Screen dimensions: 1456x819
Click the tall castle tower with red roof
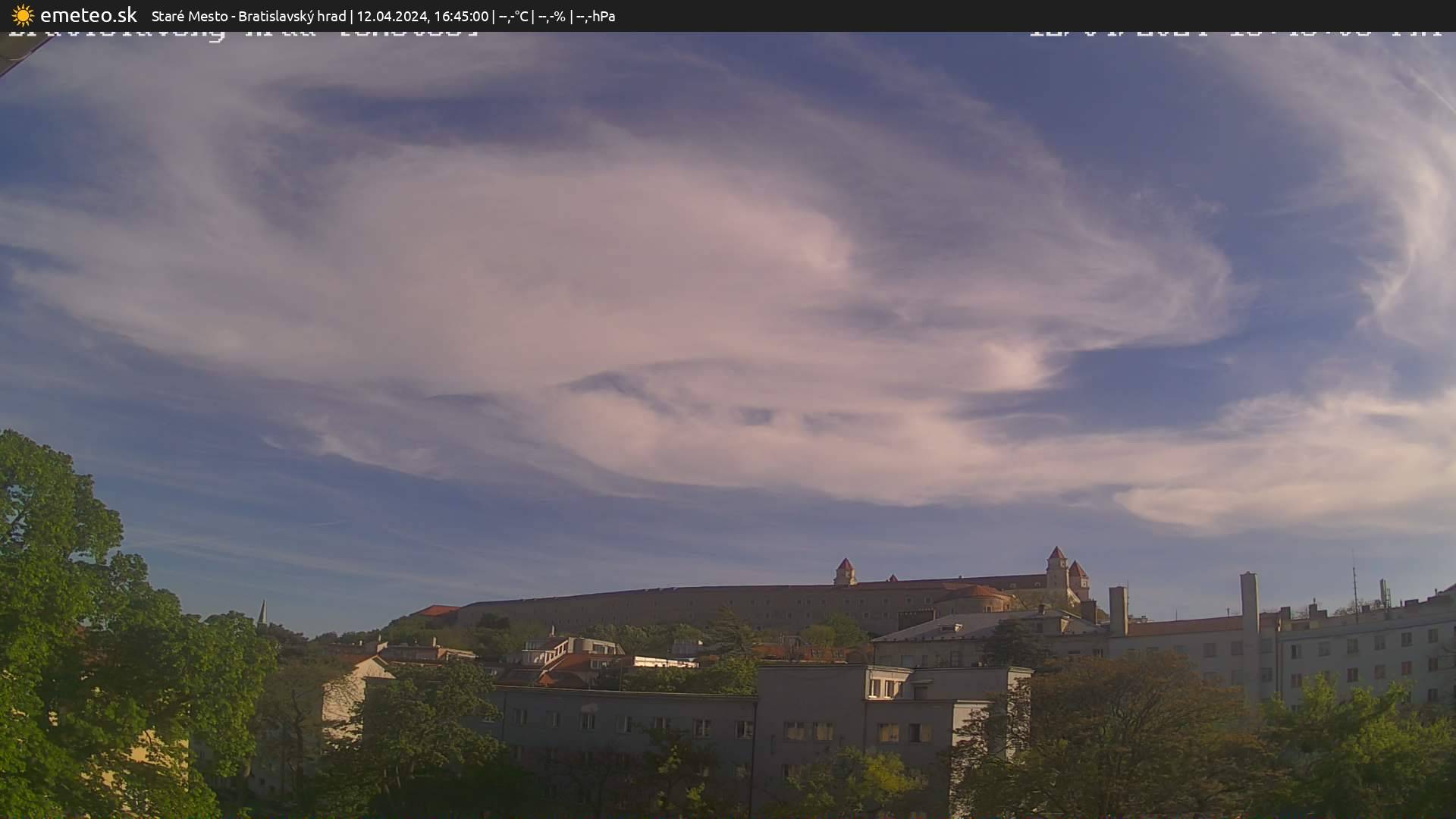click(1056, 569)
